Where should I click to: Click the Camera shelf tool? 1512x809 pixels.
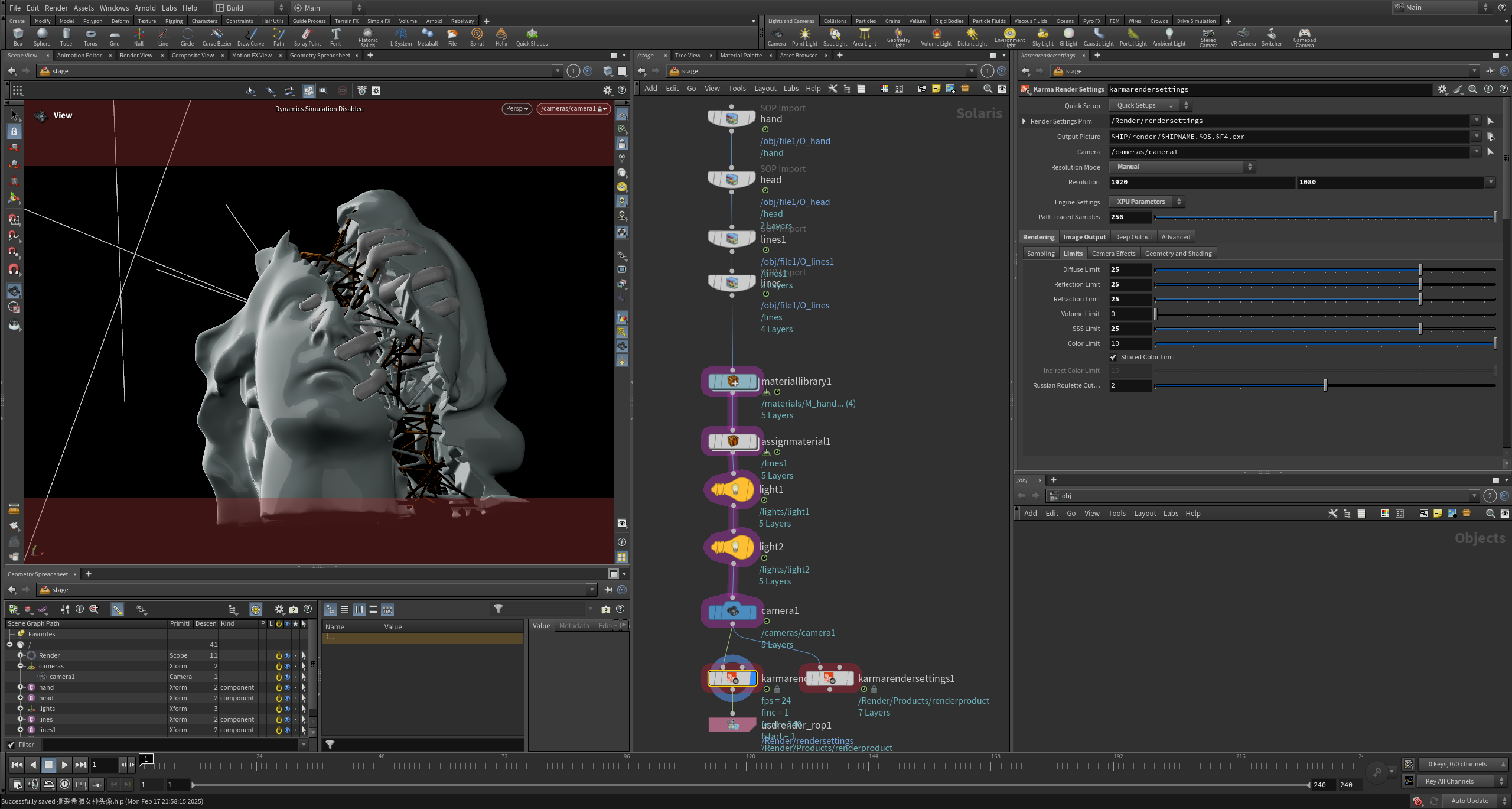(777, 37)
